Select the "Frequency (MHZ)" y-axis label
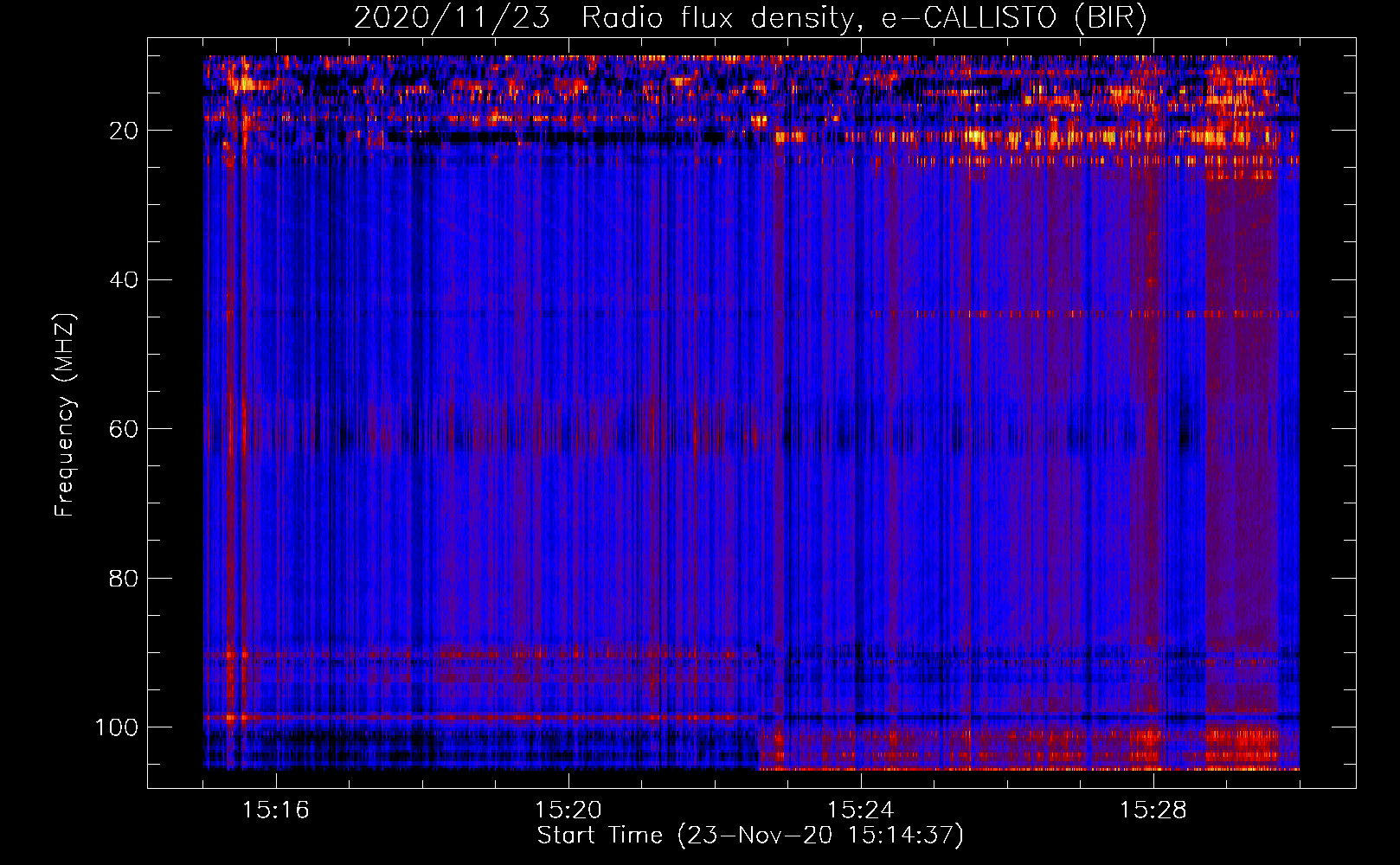1400x865 pixels. pos(65,415)
